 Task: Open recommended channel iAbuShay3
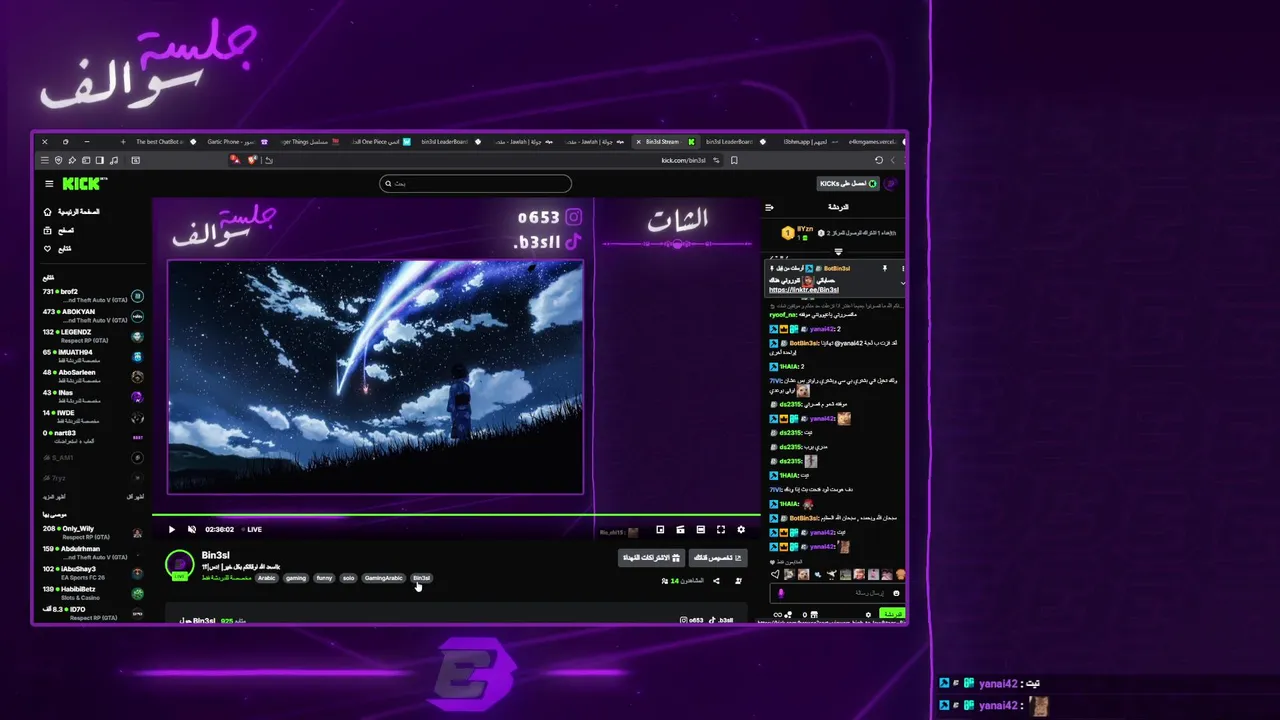click(93, 572)
